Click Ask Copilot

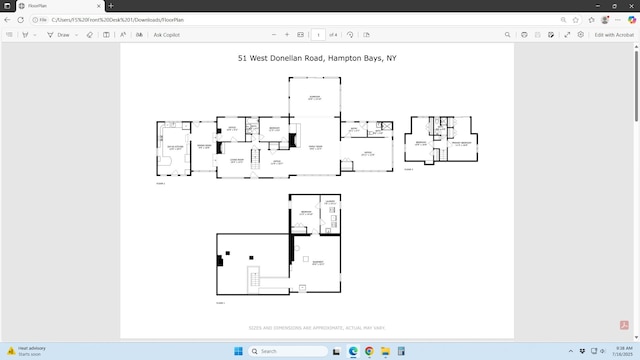click(x=167, y=35)
